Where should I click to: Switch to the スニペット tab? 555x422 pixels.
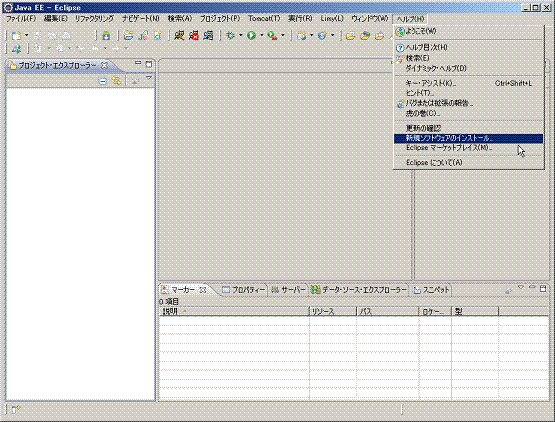click(x=432, y=290)
